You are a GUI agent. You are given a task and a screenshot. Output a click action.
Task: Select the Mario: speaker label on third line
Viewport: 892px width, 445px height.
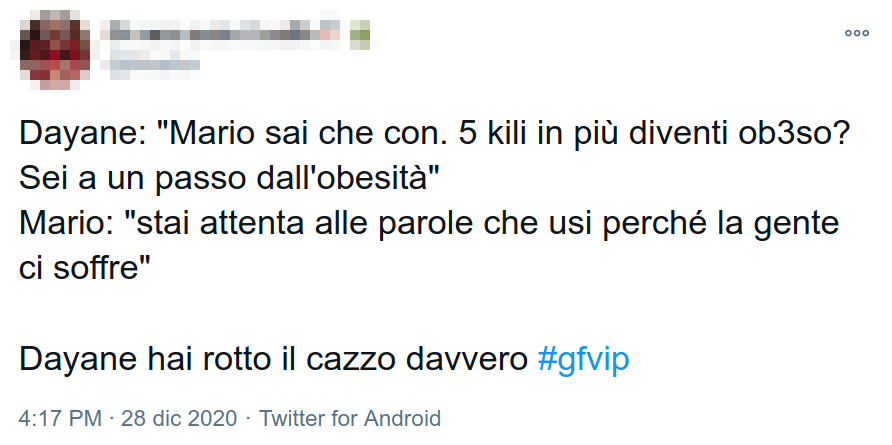pos(71,224)
